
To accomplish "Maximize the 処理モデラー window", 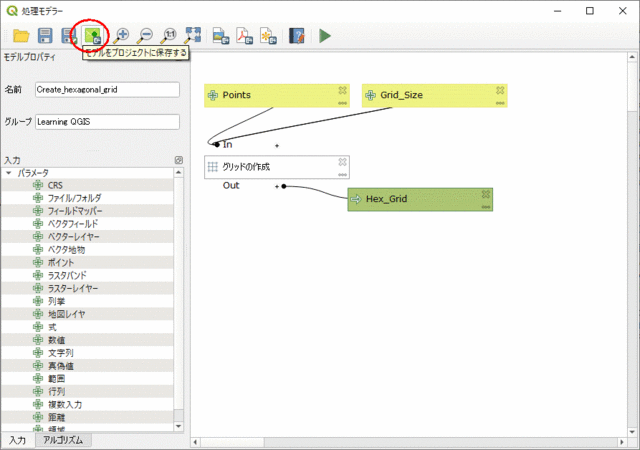I will coord(590,11).
